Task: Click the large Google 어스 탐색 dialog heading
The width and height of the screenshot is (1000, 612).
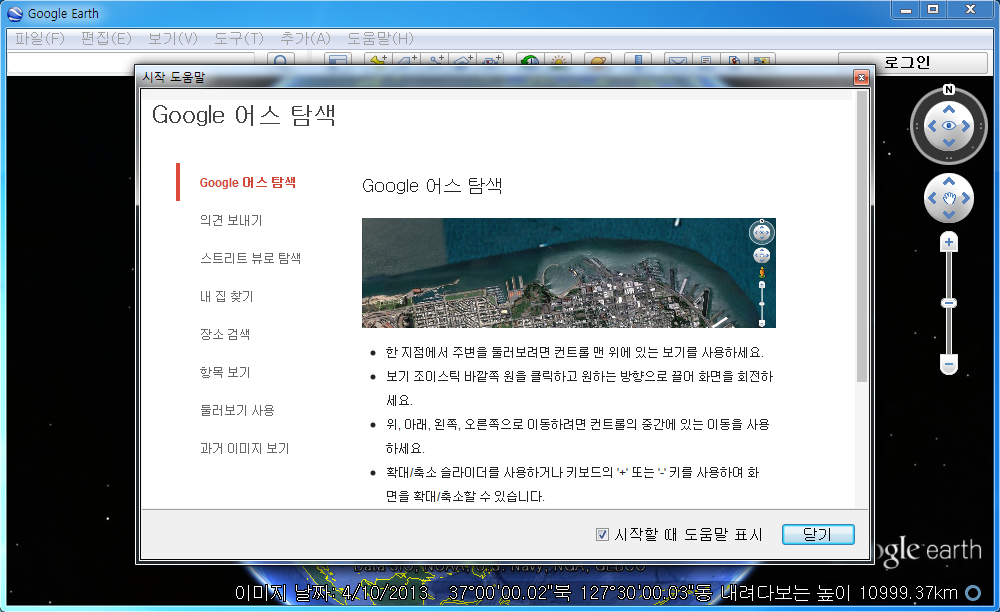Action: [244, 115]
